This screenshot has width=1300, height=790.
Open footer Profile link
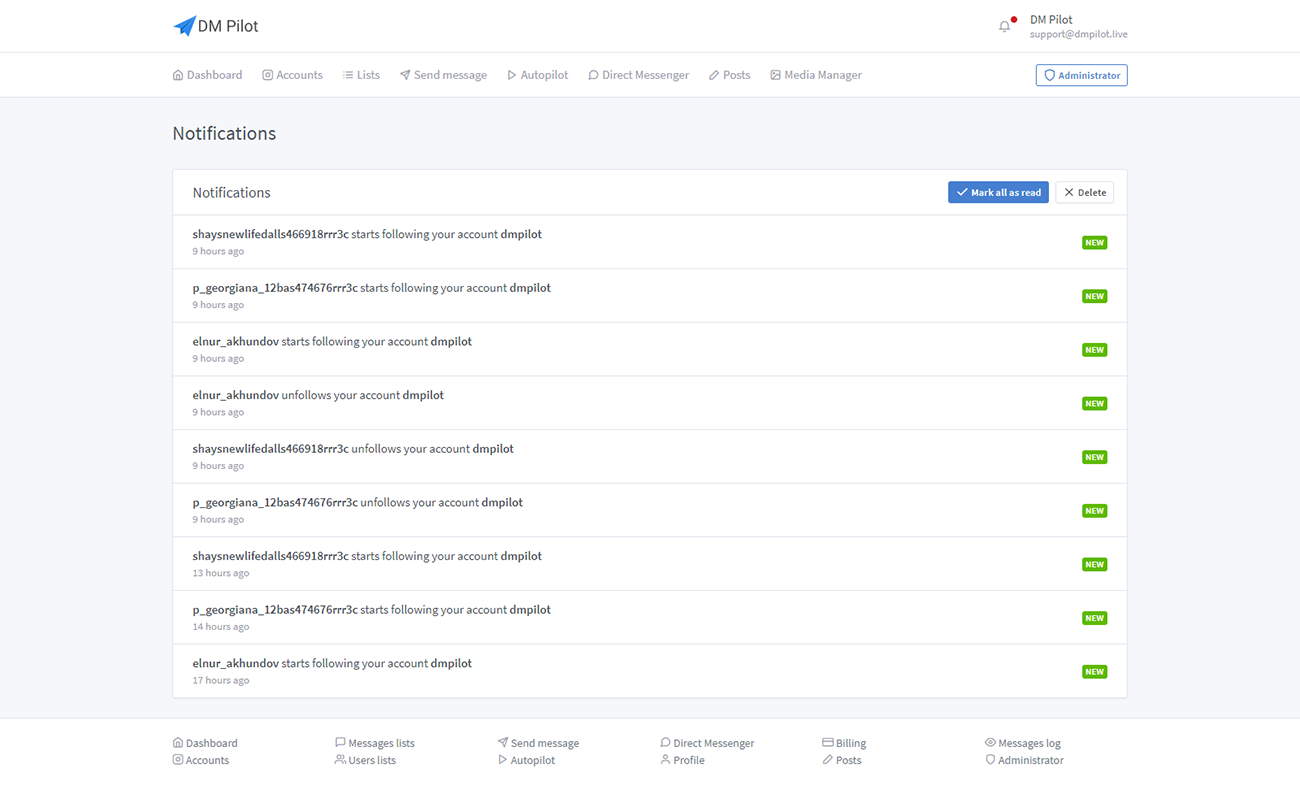682,760
